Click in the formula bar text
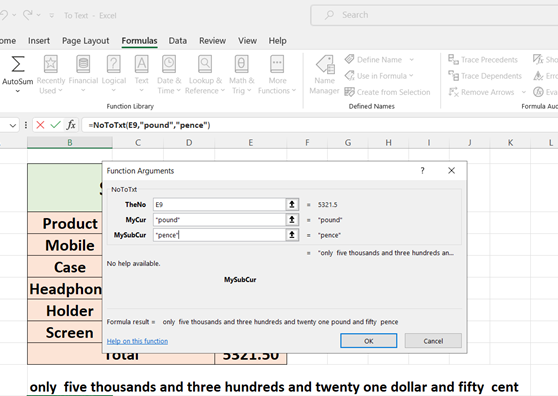558x396 pixels. (149, 125)
